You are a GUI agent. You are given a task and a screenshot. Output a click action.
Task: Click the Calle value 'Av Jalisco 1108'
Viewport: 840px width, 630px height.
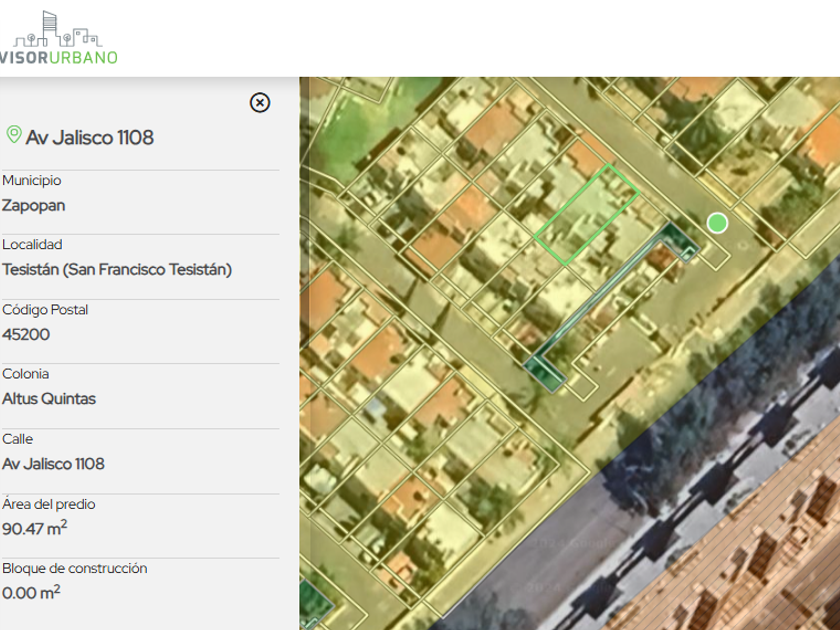[x=53, y=463]
